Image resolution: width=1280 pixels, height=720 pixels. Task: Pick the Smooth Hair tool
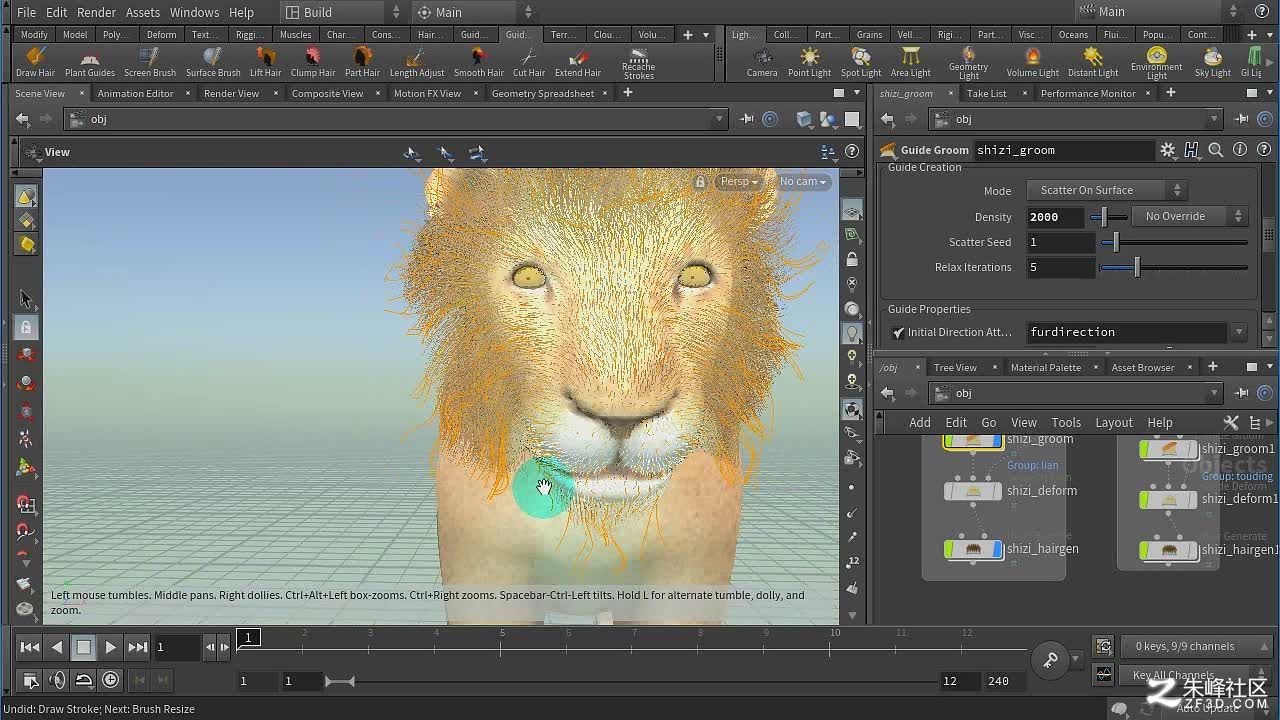[x=479, y=62]
